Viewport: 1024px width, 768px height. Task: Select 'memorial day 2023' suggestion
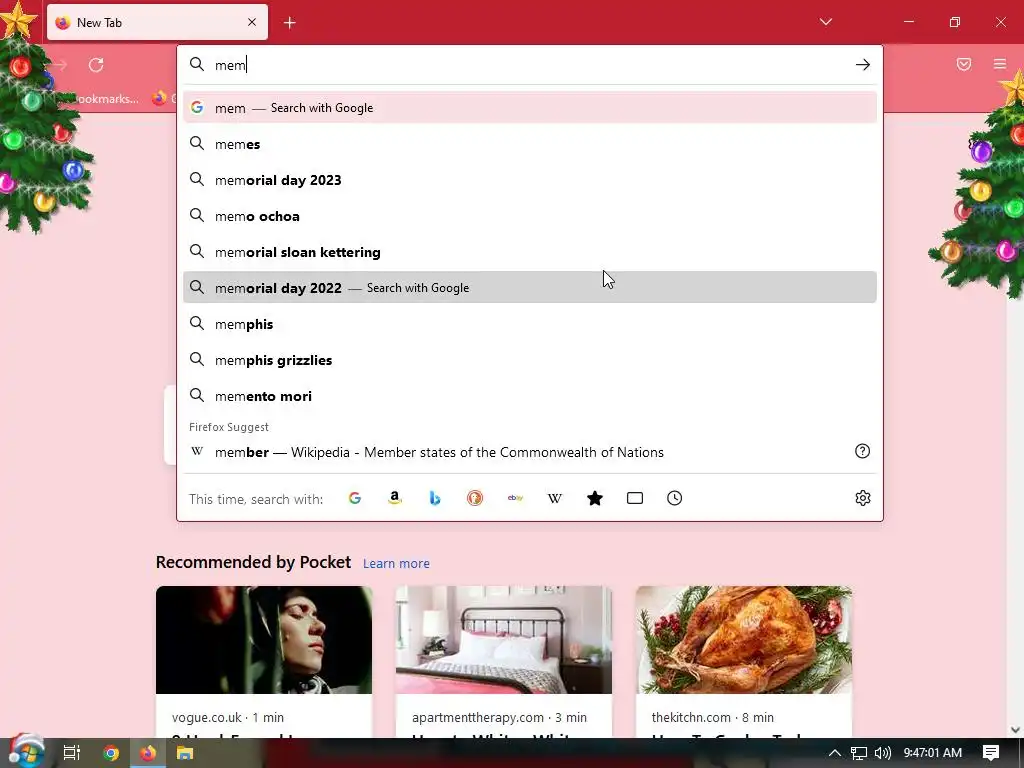530,180
